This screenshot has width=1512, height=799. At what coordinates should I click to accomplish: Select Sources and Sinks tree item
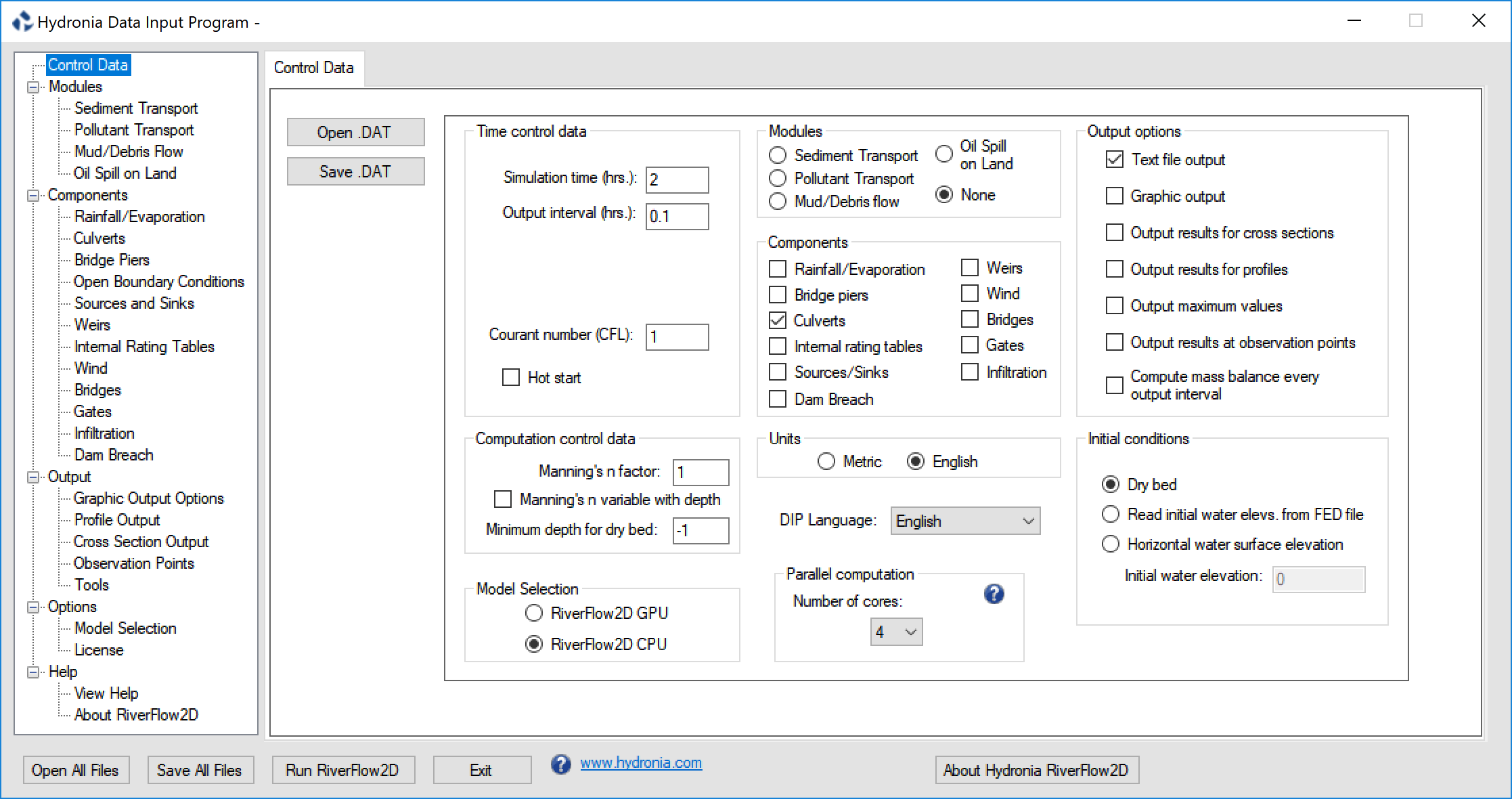(x=134, y=303)
